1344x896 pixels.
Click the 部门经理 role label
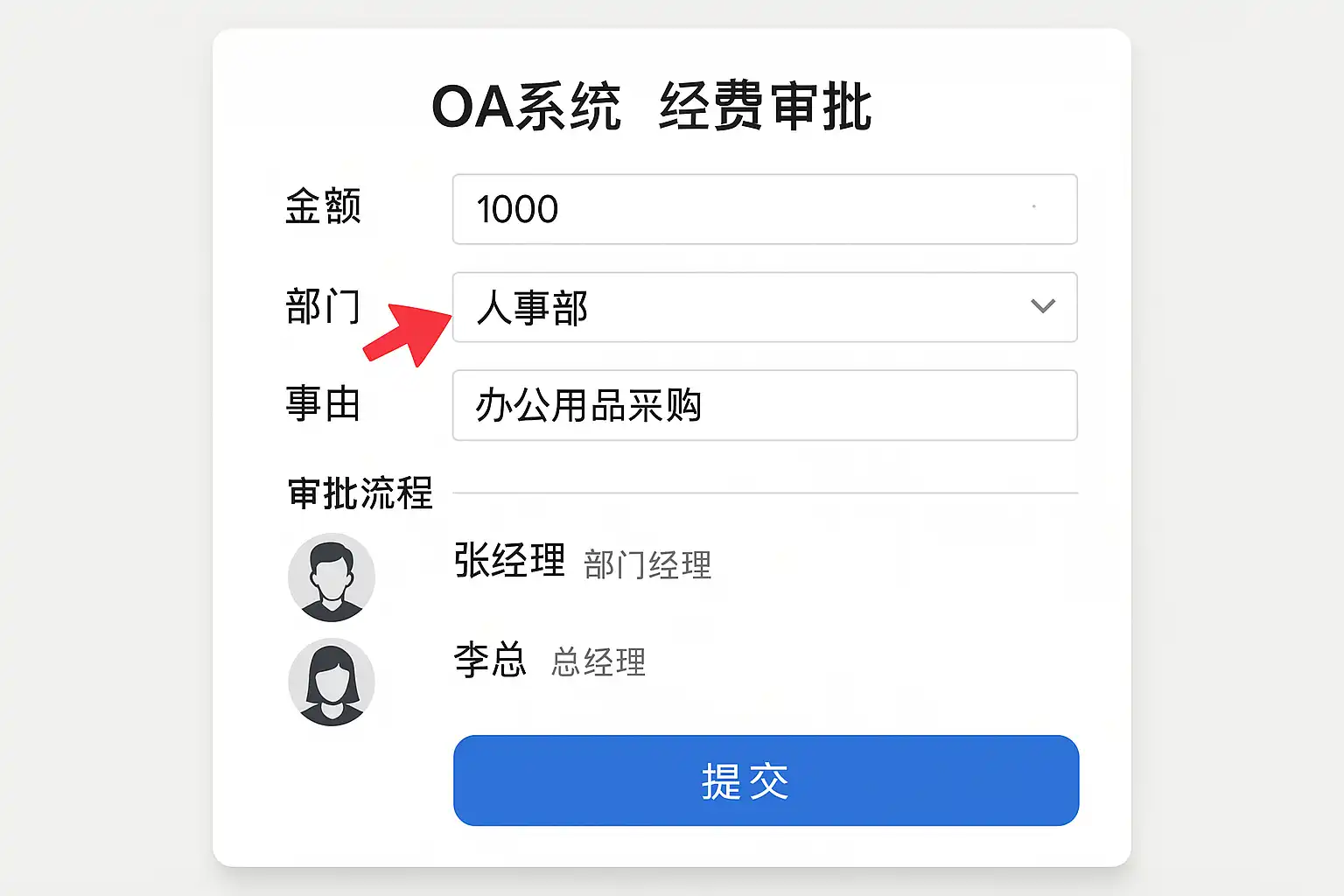(647, 564)
